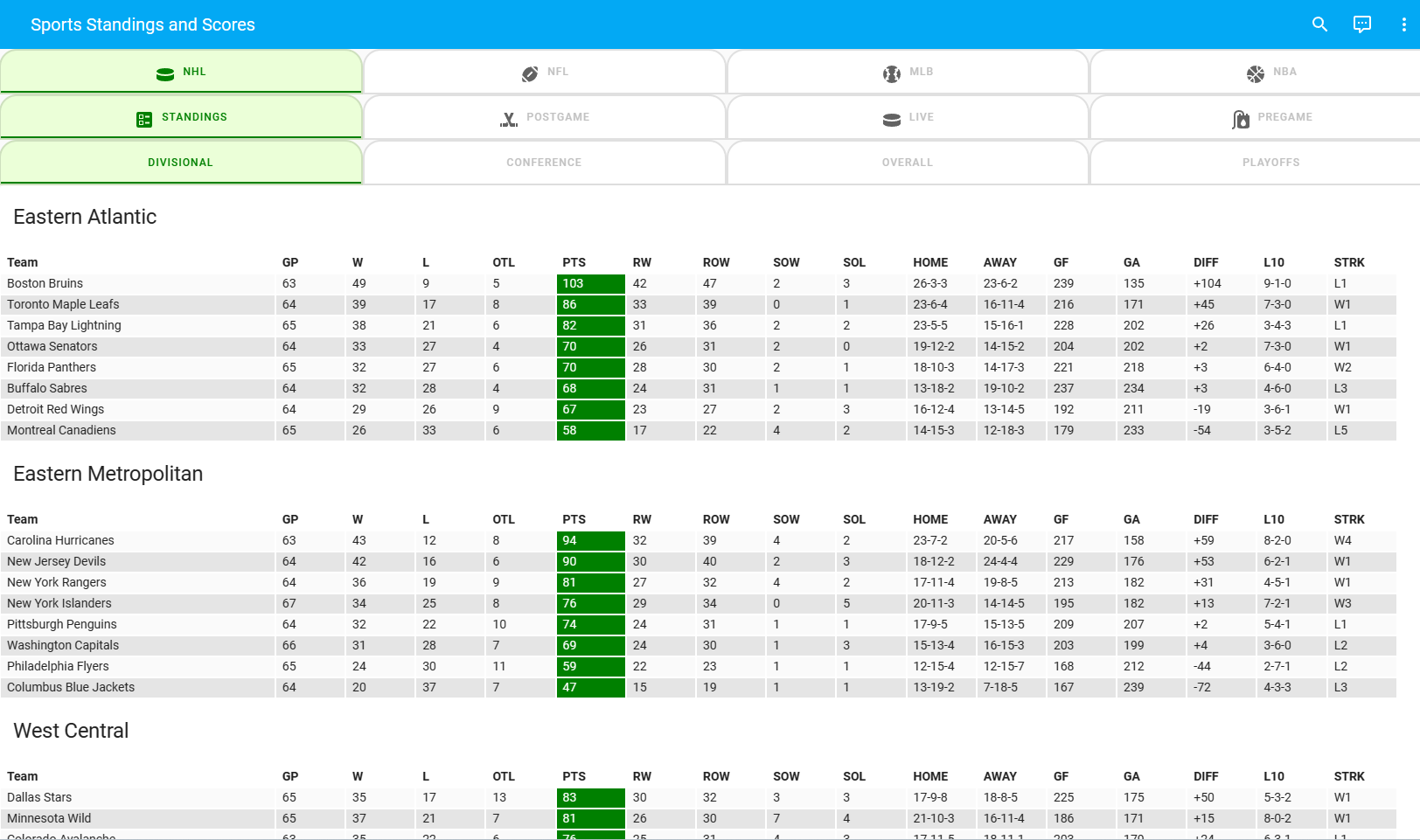Open the feedback chat icon
The height and width of the screenshot is (840, 1420).
pyautogui.click(x=1362, y=24)
